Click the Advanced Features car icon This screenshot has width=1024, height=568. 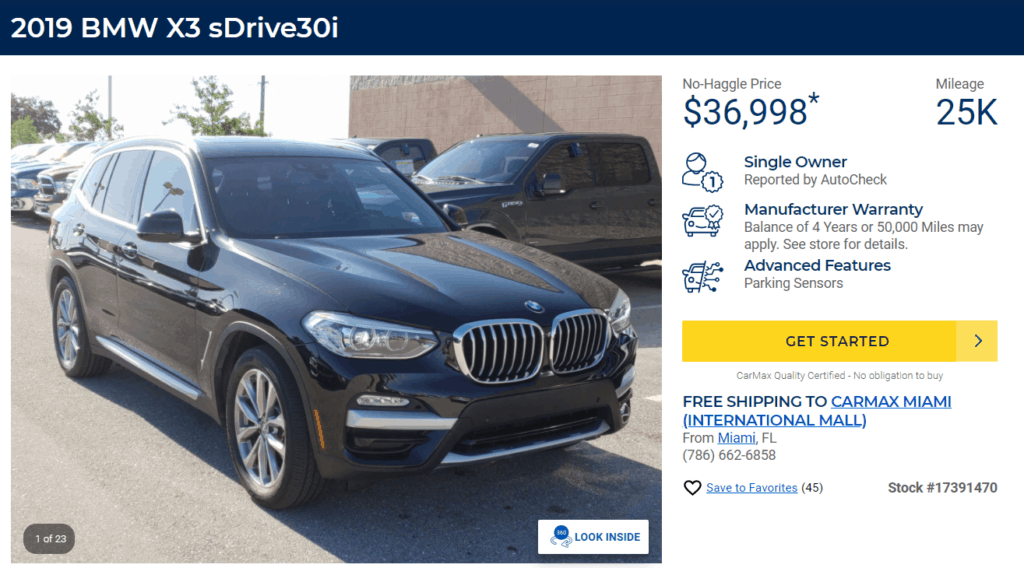(703, 277)
